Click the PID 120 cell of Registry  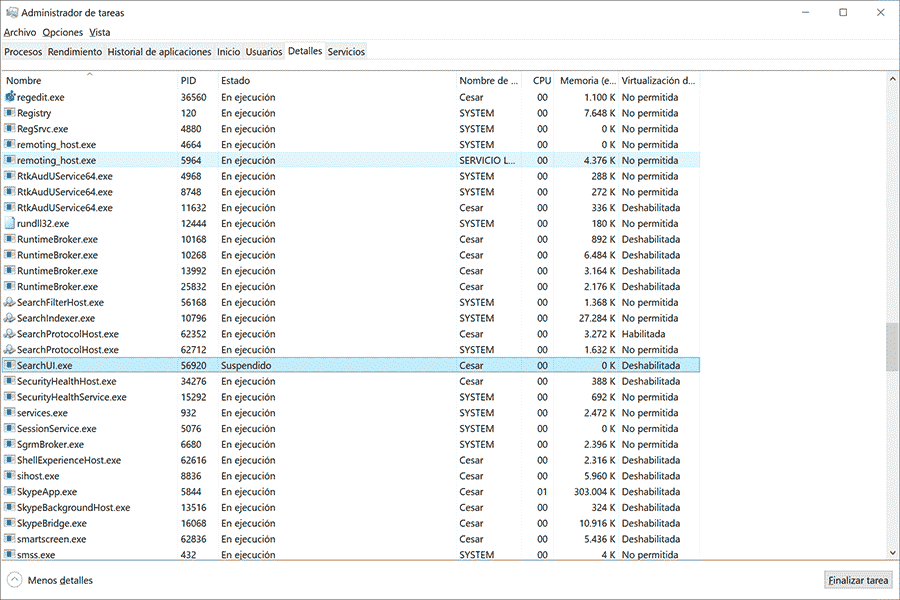click(189, 113)
